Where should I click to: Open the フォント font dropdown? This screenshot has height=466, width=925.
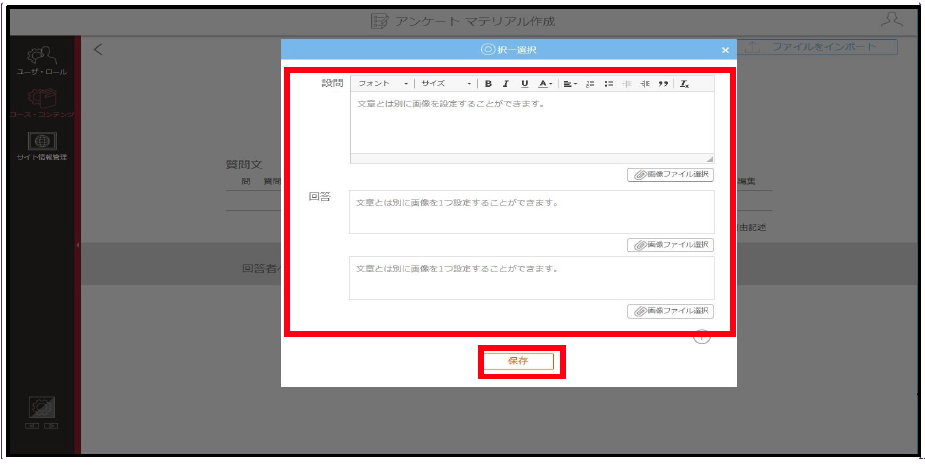383,84
